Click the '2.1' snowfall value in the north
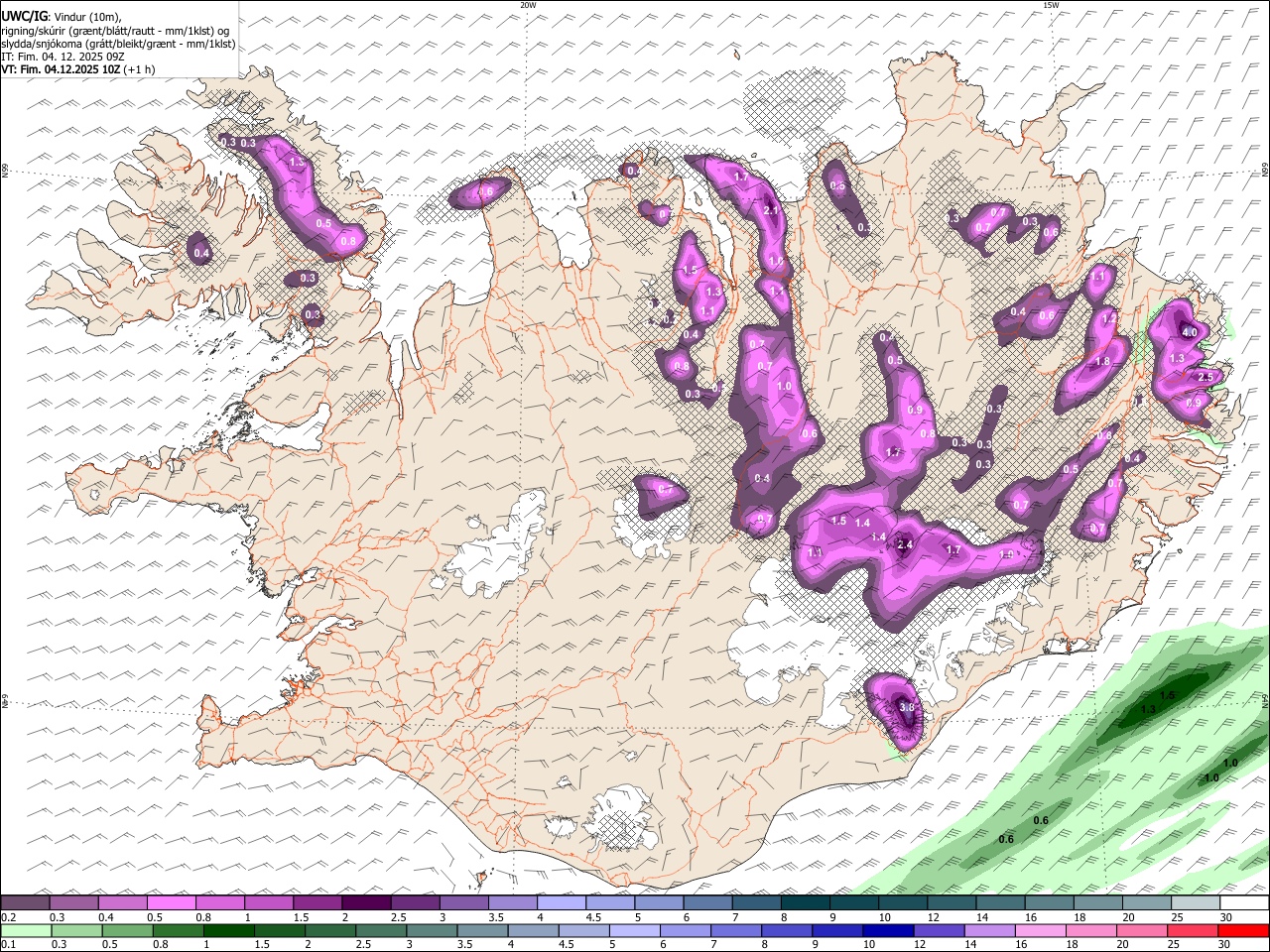Image resolution: width=1270 pixels, height=952 pixels. click(771, 210)
